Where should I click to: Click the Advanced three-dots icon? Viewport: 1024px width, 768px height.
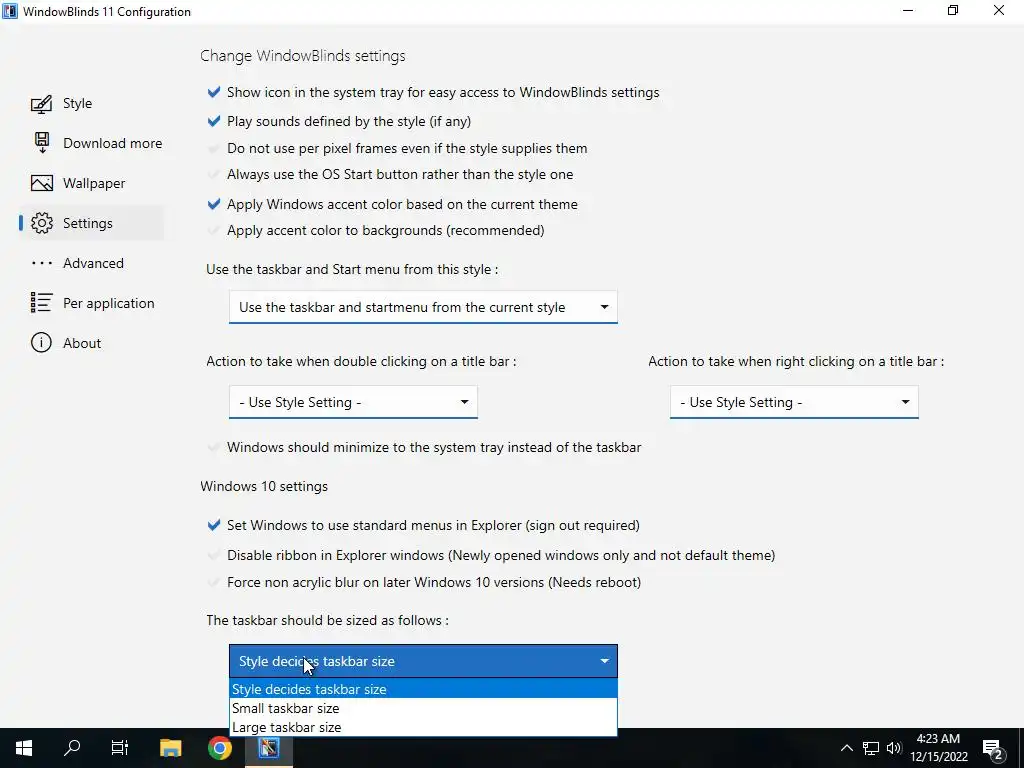41,263
